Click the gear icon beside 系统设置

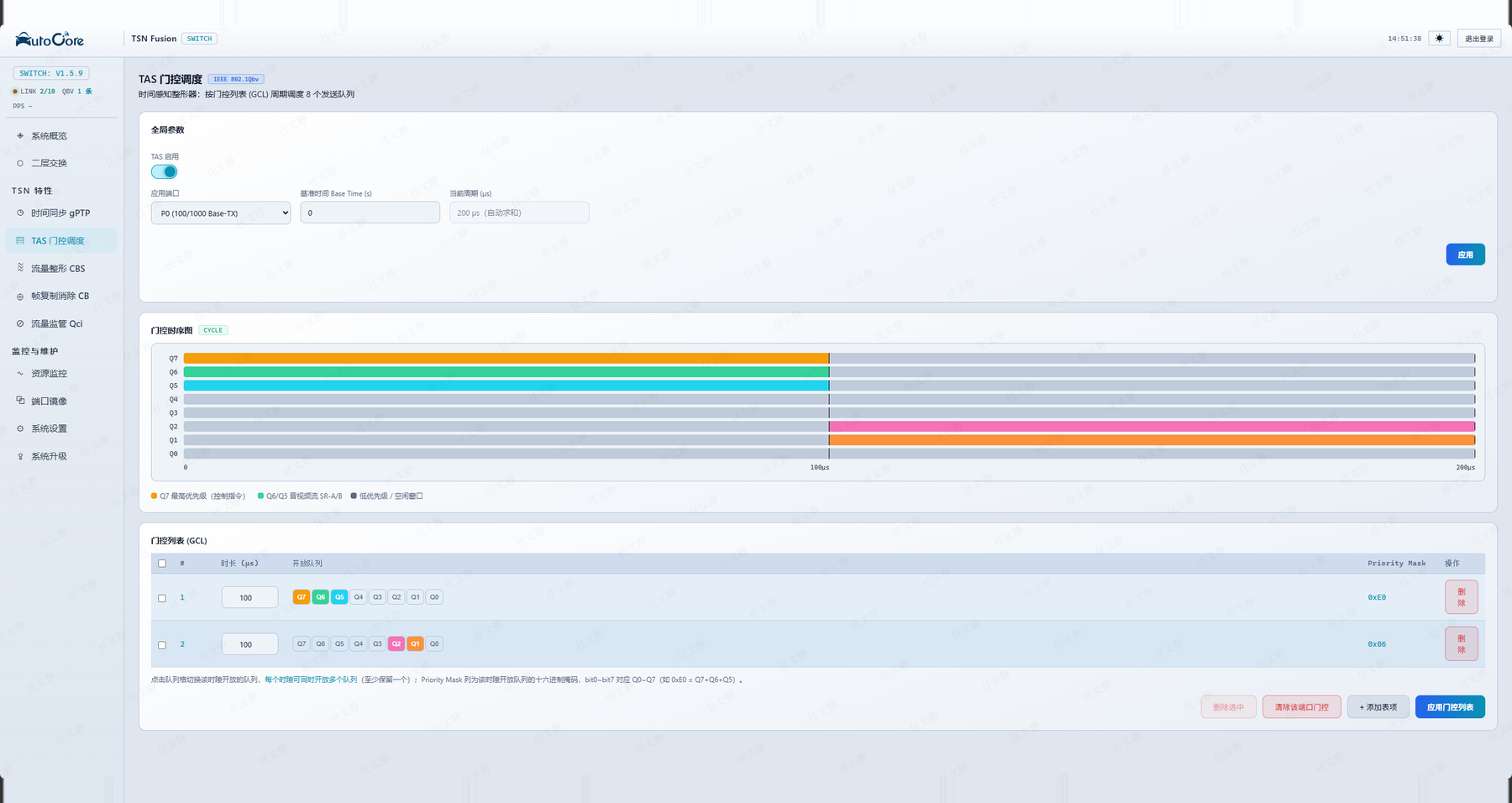point(20,428)
